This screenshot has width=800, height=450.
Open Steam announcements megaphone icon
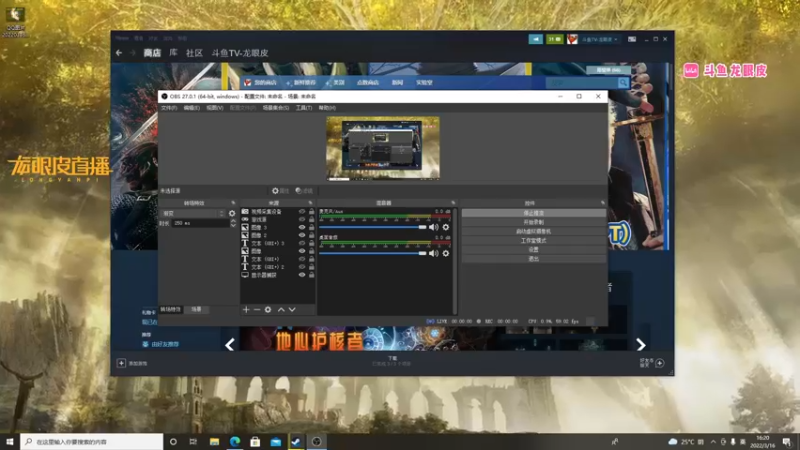pyautogui.click(x=535, y=39)
